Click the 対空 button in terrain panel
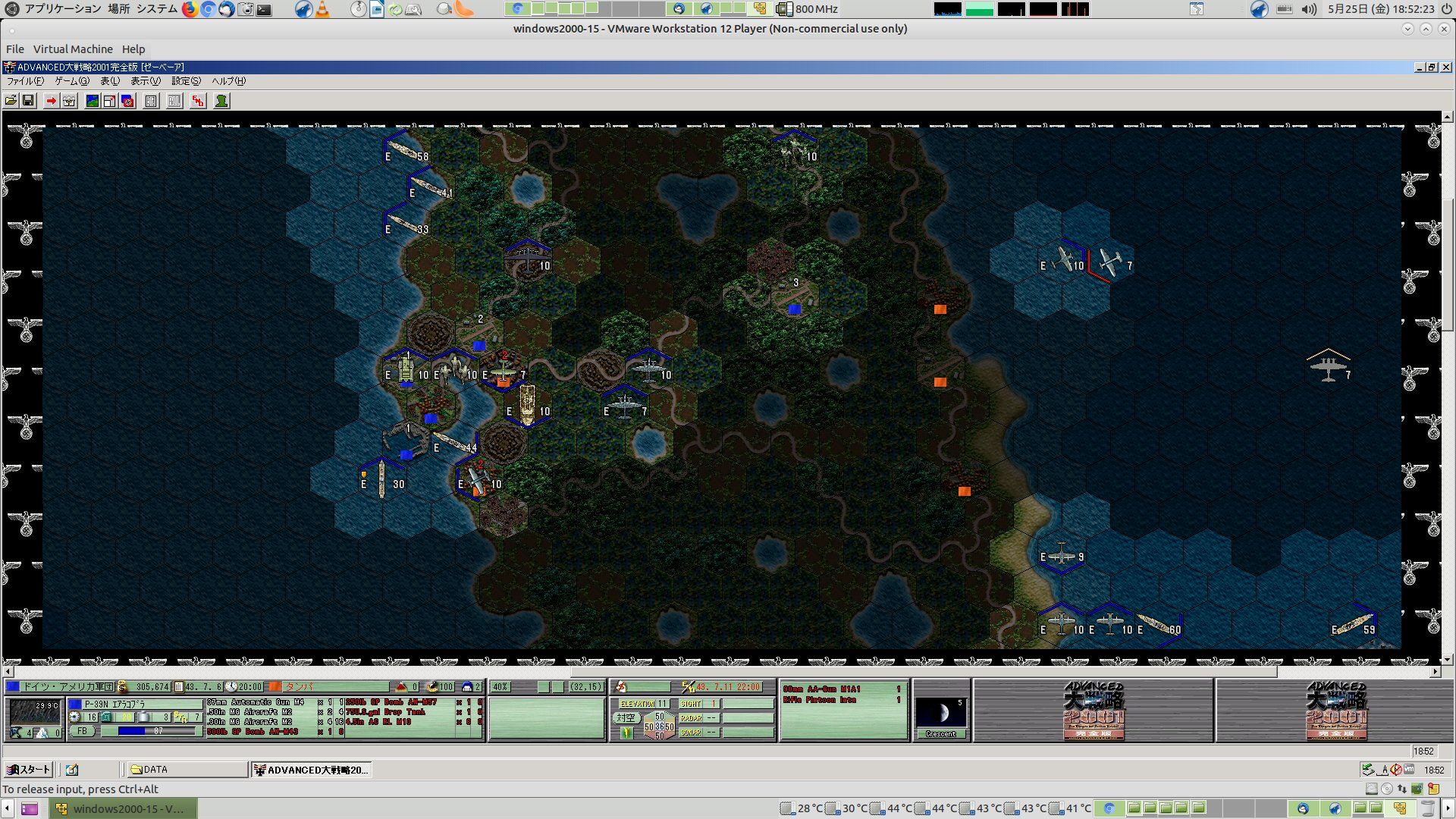The image size is (1456, 819). pos(626,717)
